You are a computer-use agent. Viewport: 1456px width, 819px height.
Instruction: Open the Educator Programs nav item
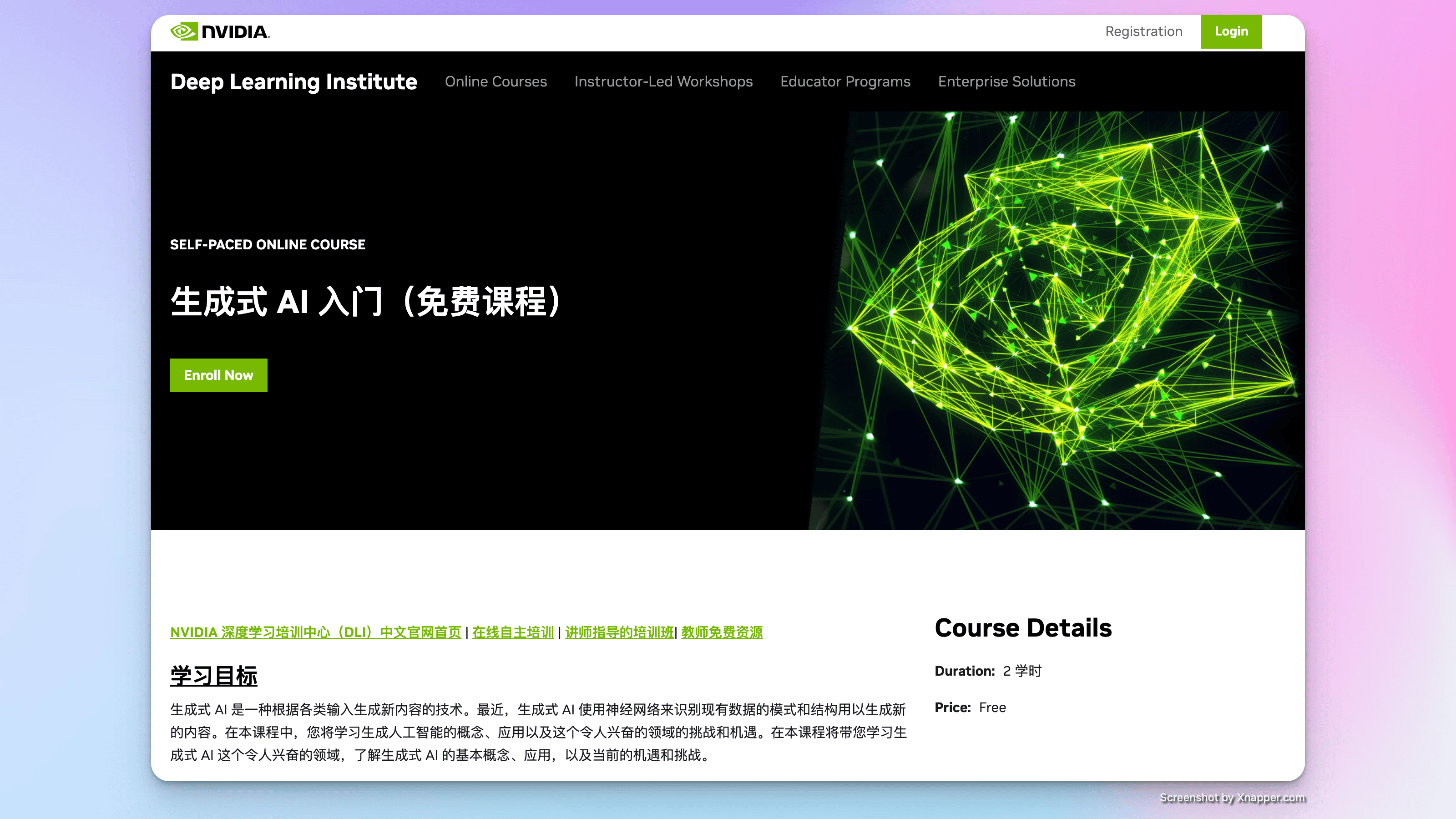point(845,82)
